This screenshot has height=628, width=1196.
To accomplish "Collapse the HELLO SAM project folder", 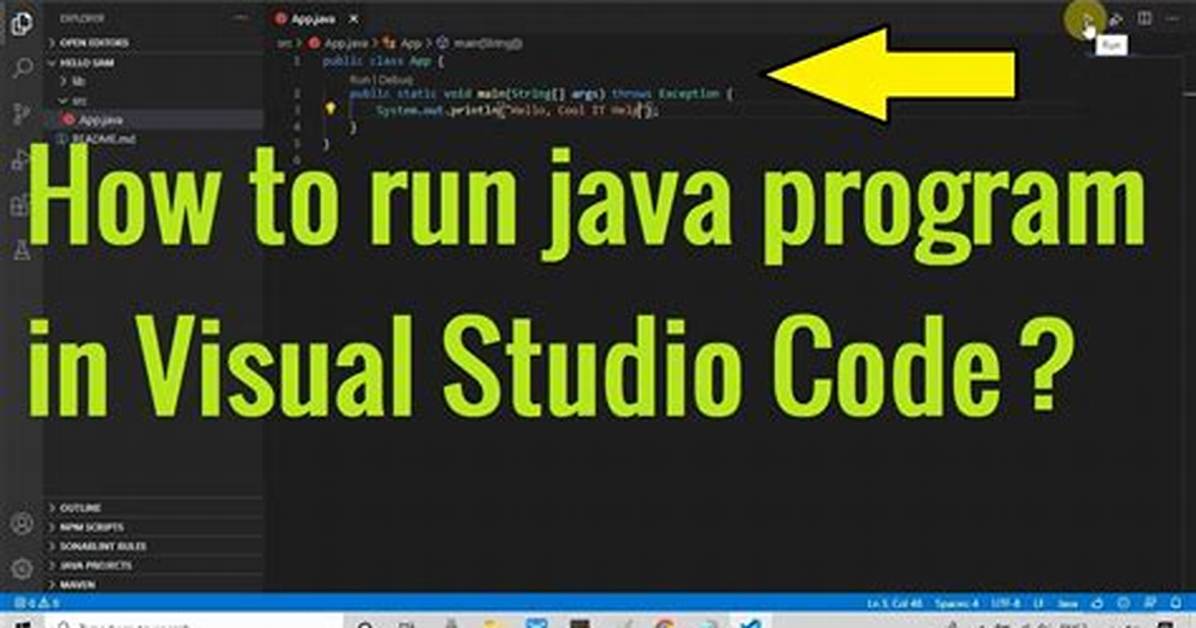I will pos(153,63).
